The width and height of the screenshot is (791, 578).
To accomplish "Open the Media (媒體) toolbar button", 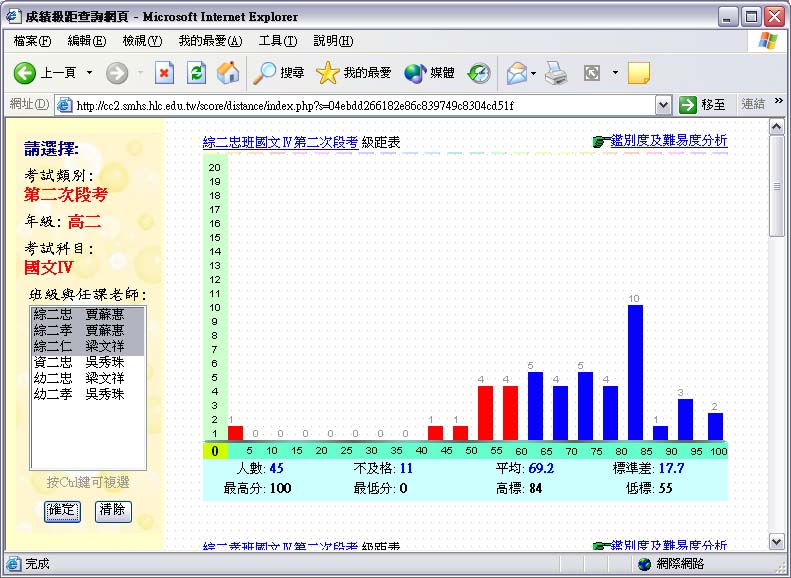I will 429,73.
